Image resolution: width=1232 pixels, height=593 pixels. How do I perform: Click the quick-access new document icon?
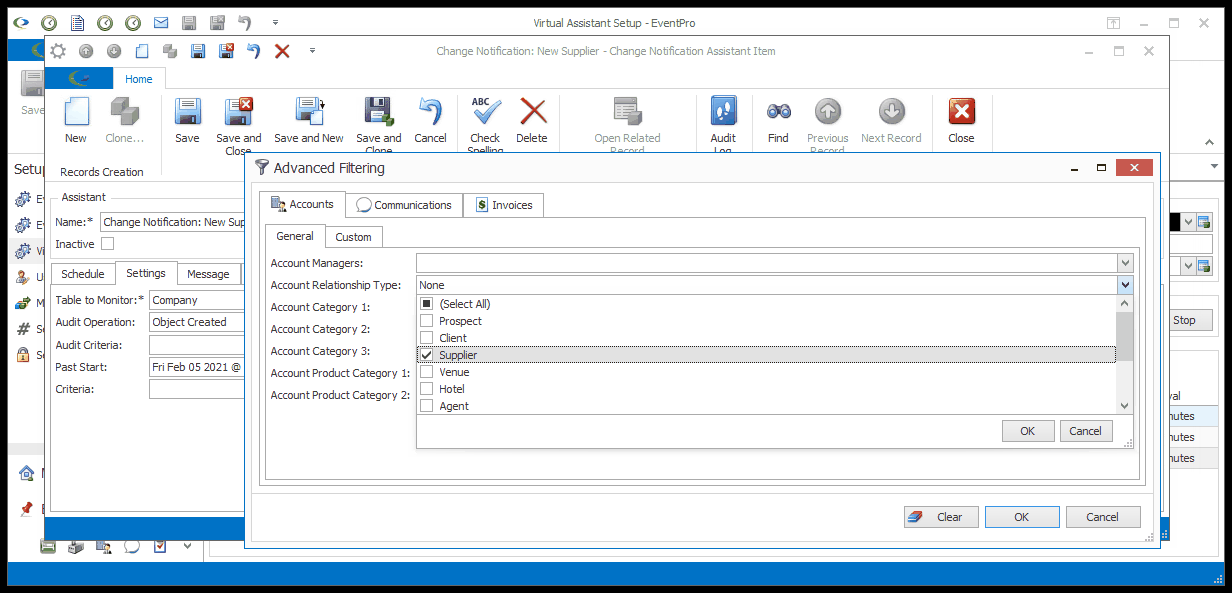(x=142, y=51)
